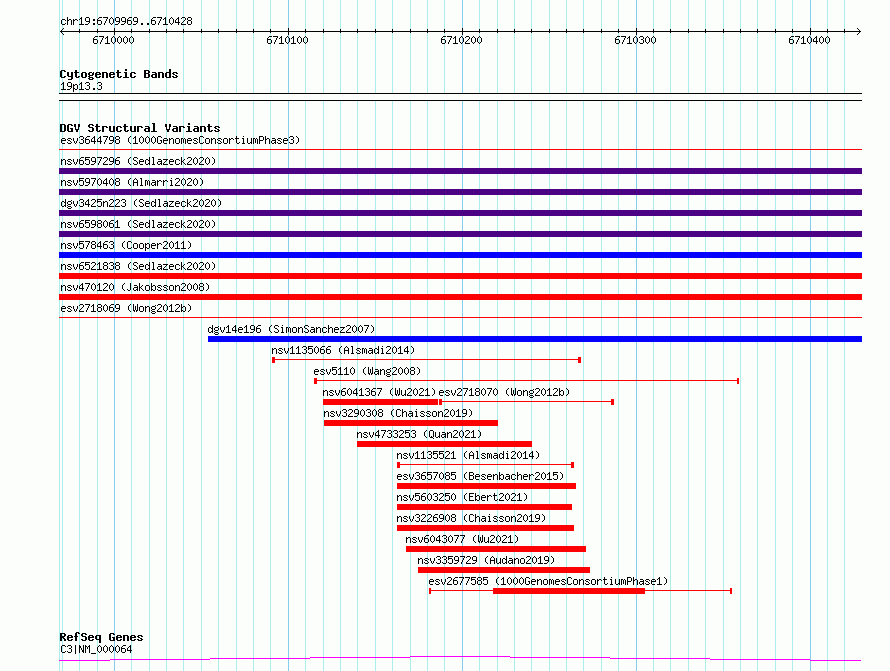The height and width of the screenshot is (671, 890).
Task: Open the nsv1135521 (Alsmadi2014) label
Action: coord(468,455)
